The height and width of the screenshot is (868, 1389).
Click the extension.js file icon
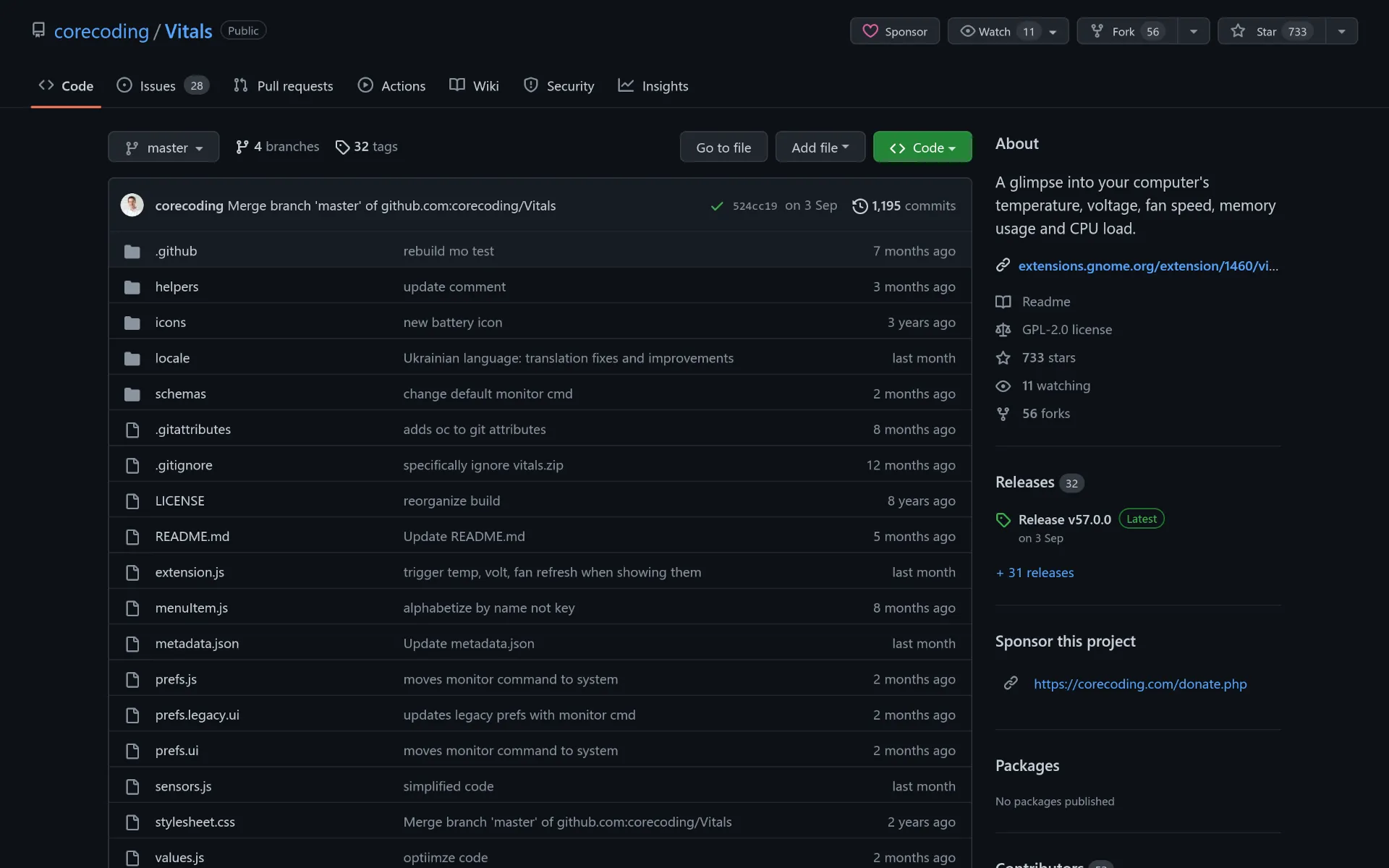tap(132, 573)
